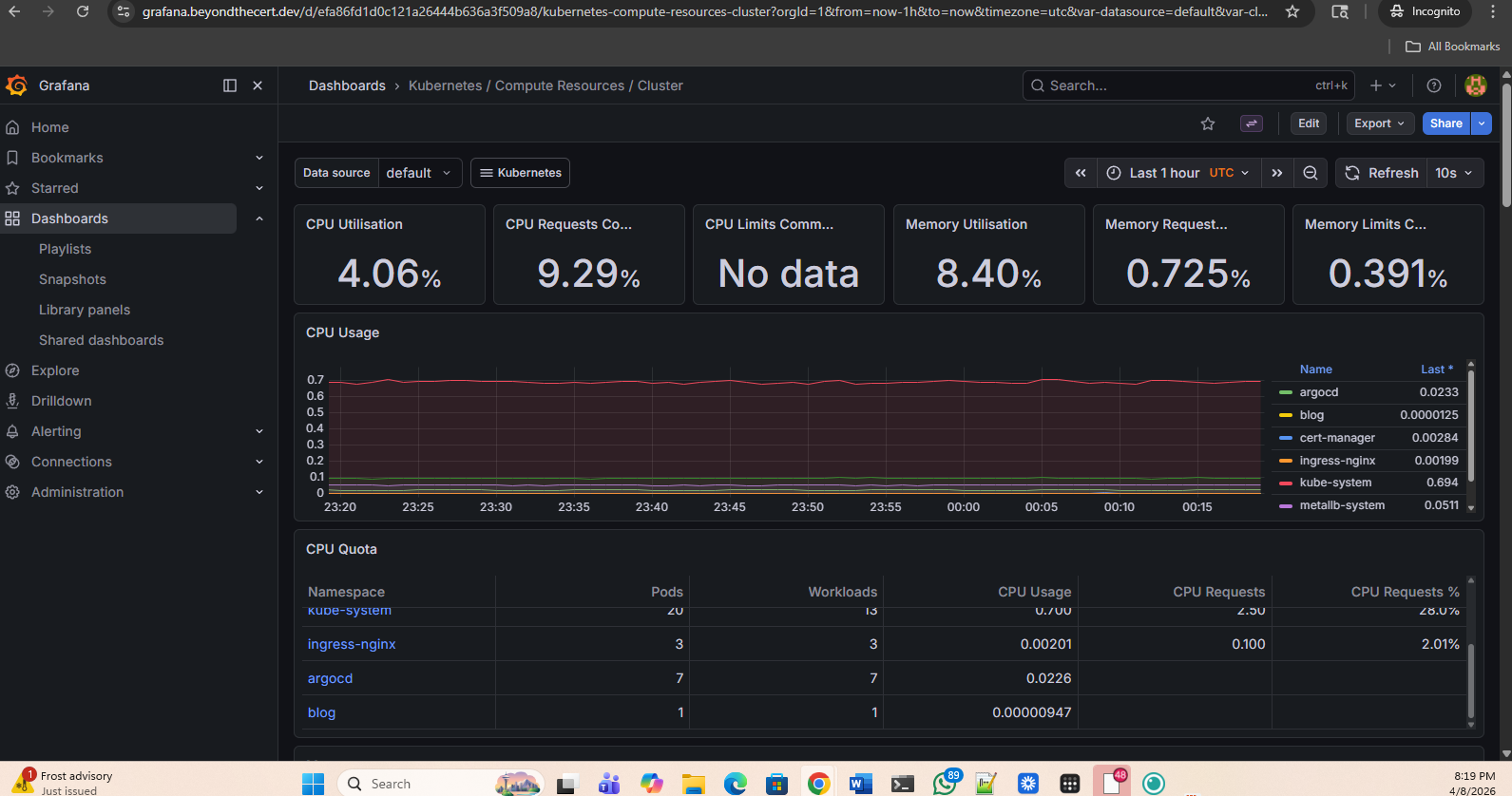Sort legend by Name column
The height and width of the screenshot is (796, 1512).
(x=1316, y=370)
